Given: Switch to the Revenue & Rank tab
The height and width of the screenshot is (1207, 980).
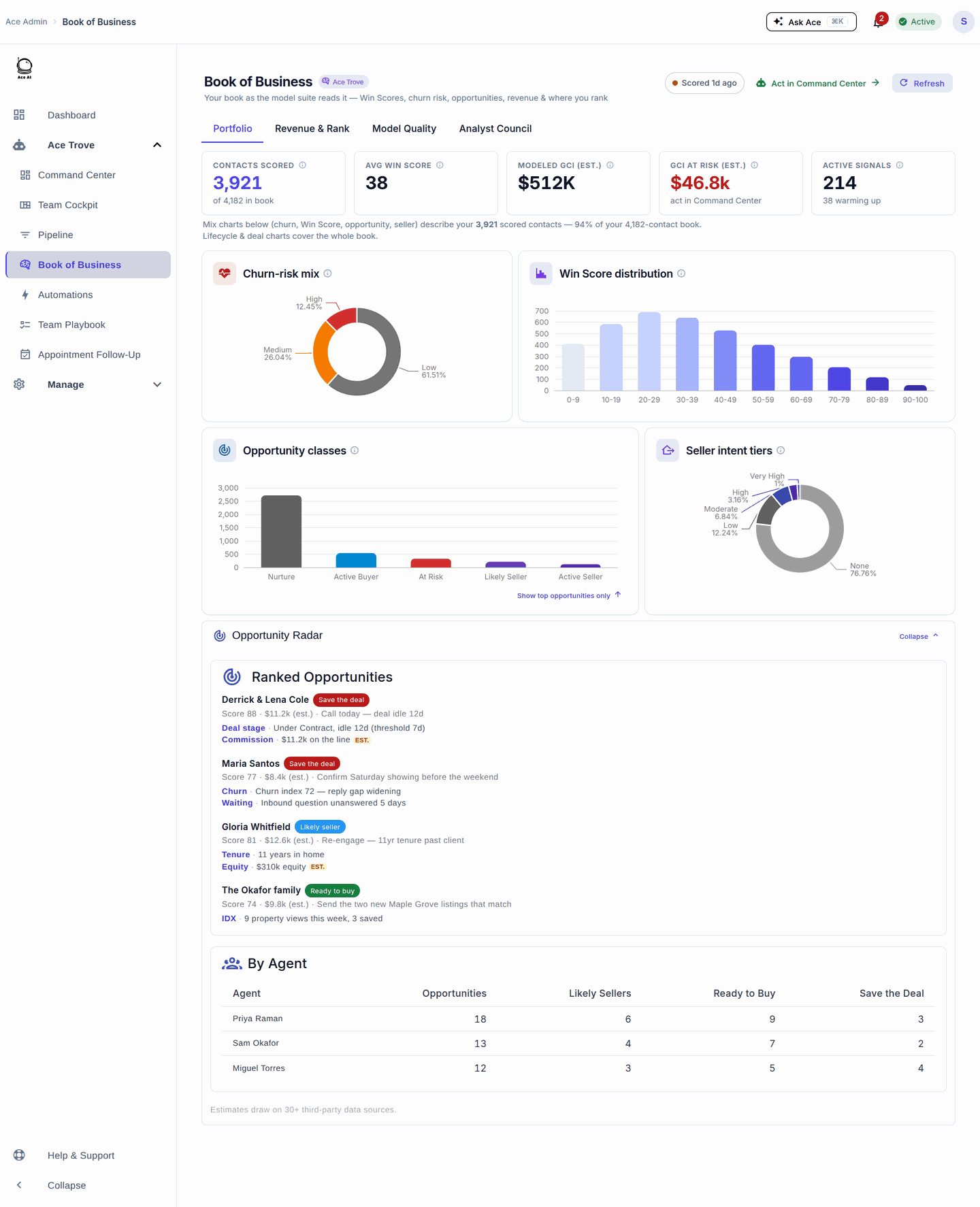Looking at the screenshot, I should 312,129.
